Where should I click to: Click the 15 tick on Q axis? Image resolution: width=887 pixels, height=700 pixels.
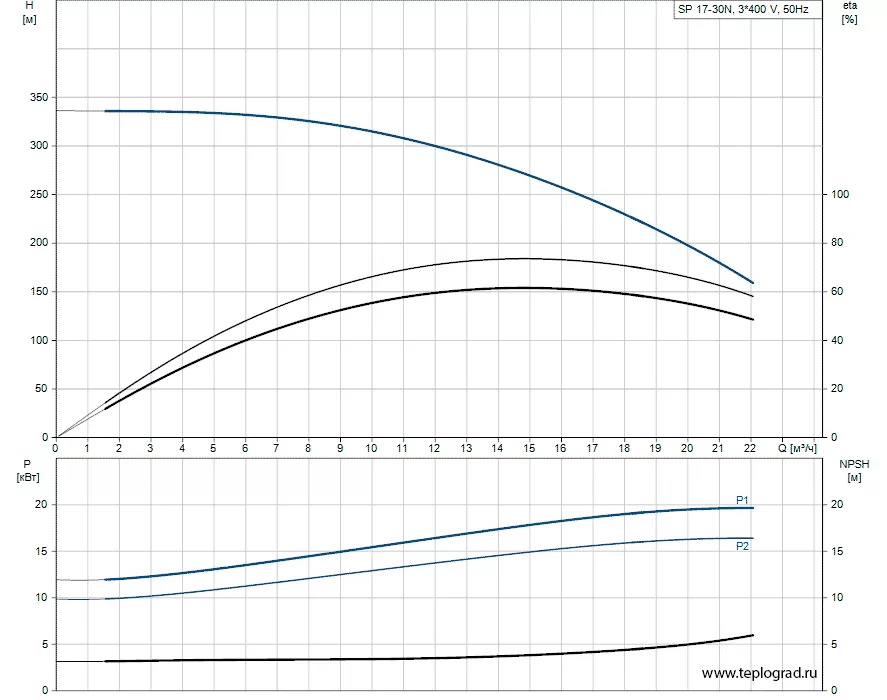pyautogui.click(x=529, y=449)
